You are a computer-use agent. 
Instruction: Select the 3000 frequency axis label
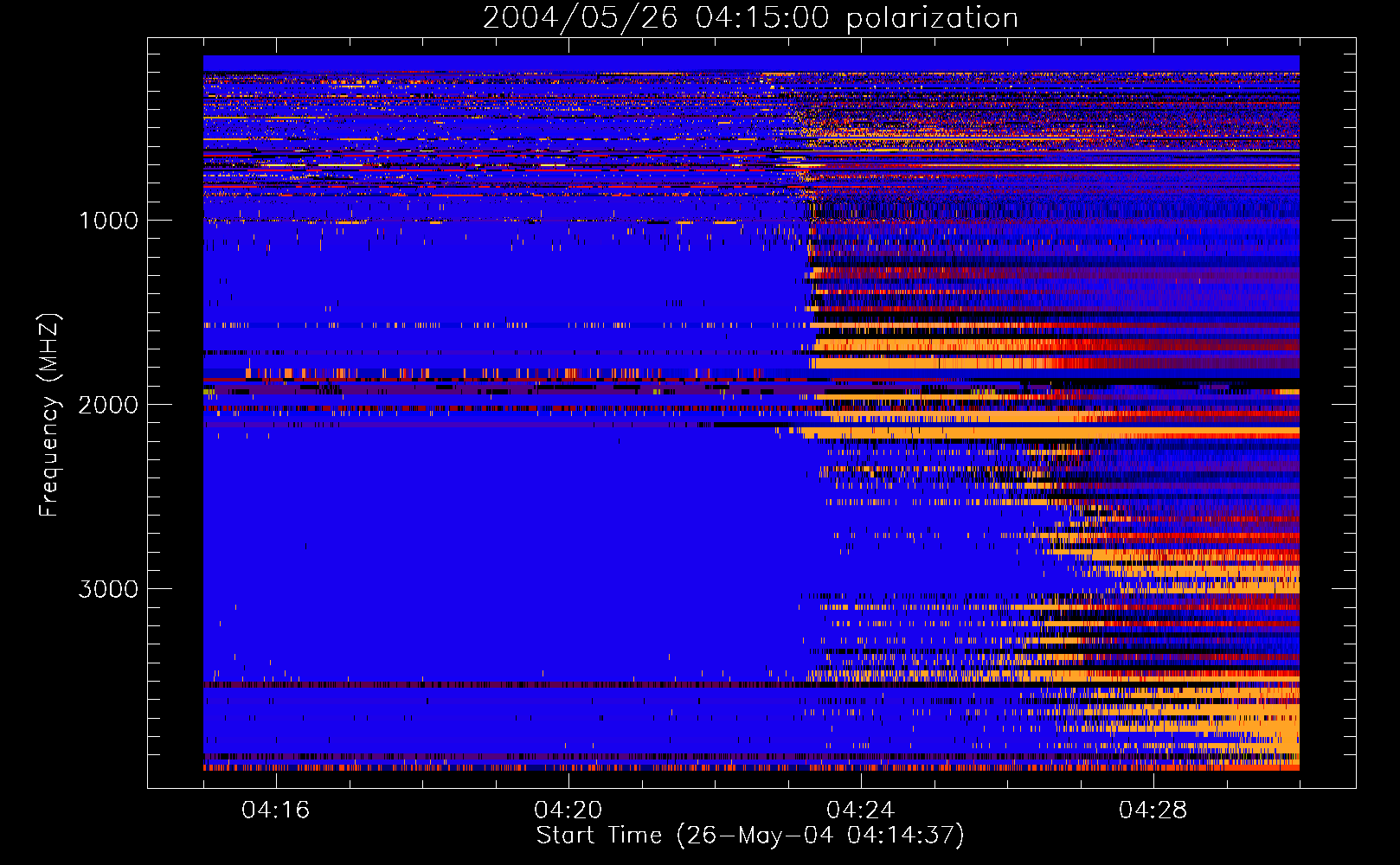point(108,589)
